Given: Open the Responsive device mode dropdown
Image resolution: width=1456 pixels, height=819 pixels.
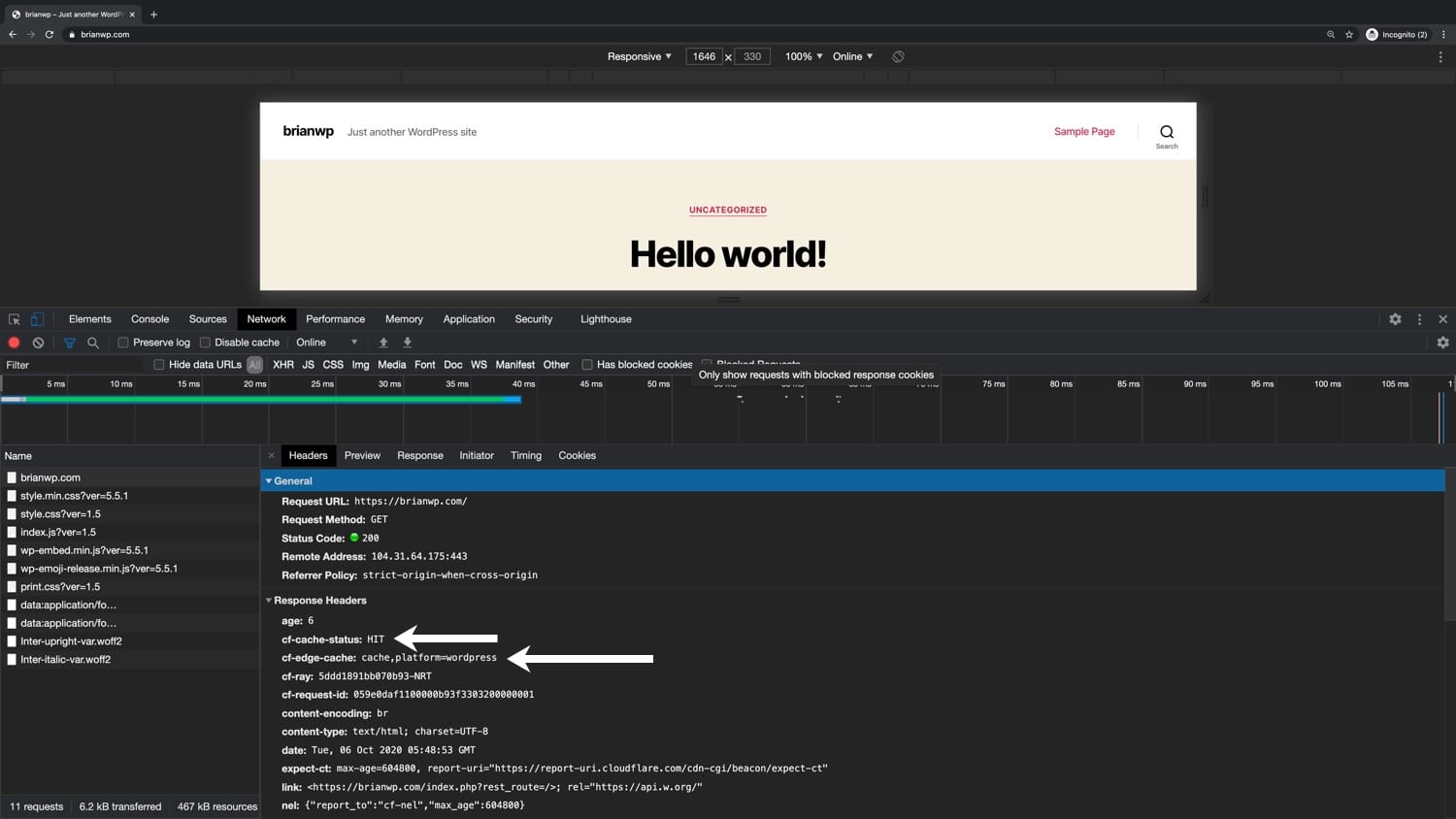Looking at the screenshot, I should click(638, 56).
